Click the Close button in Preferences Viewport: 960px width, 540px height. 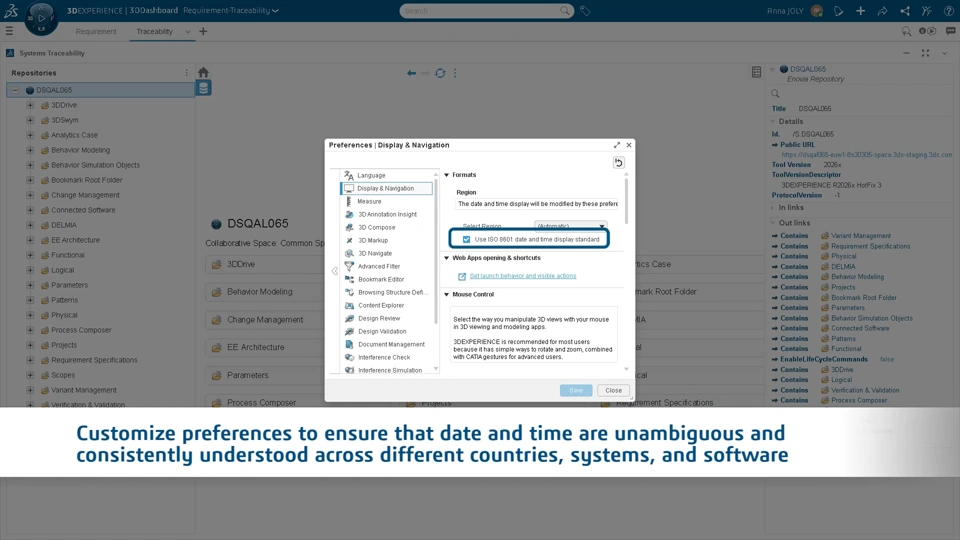pyautogui.click(x=613, y=390)
